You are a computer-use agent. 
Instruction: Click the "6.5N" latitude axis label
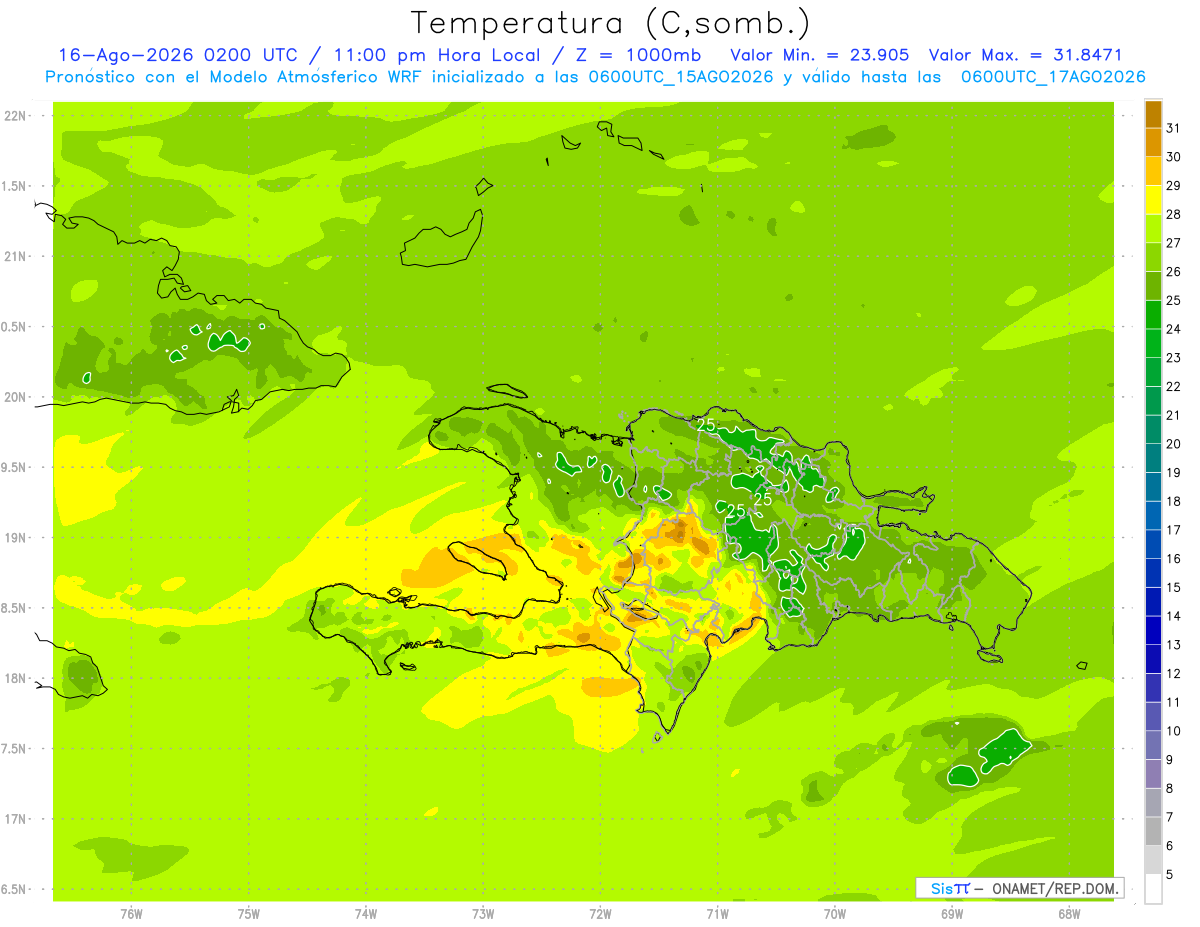pos(15,890)
